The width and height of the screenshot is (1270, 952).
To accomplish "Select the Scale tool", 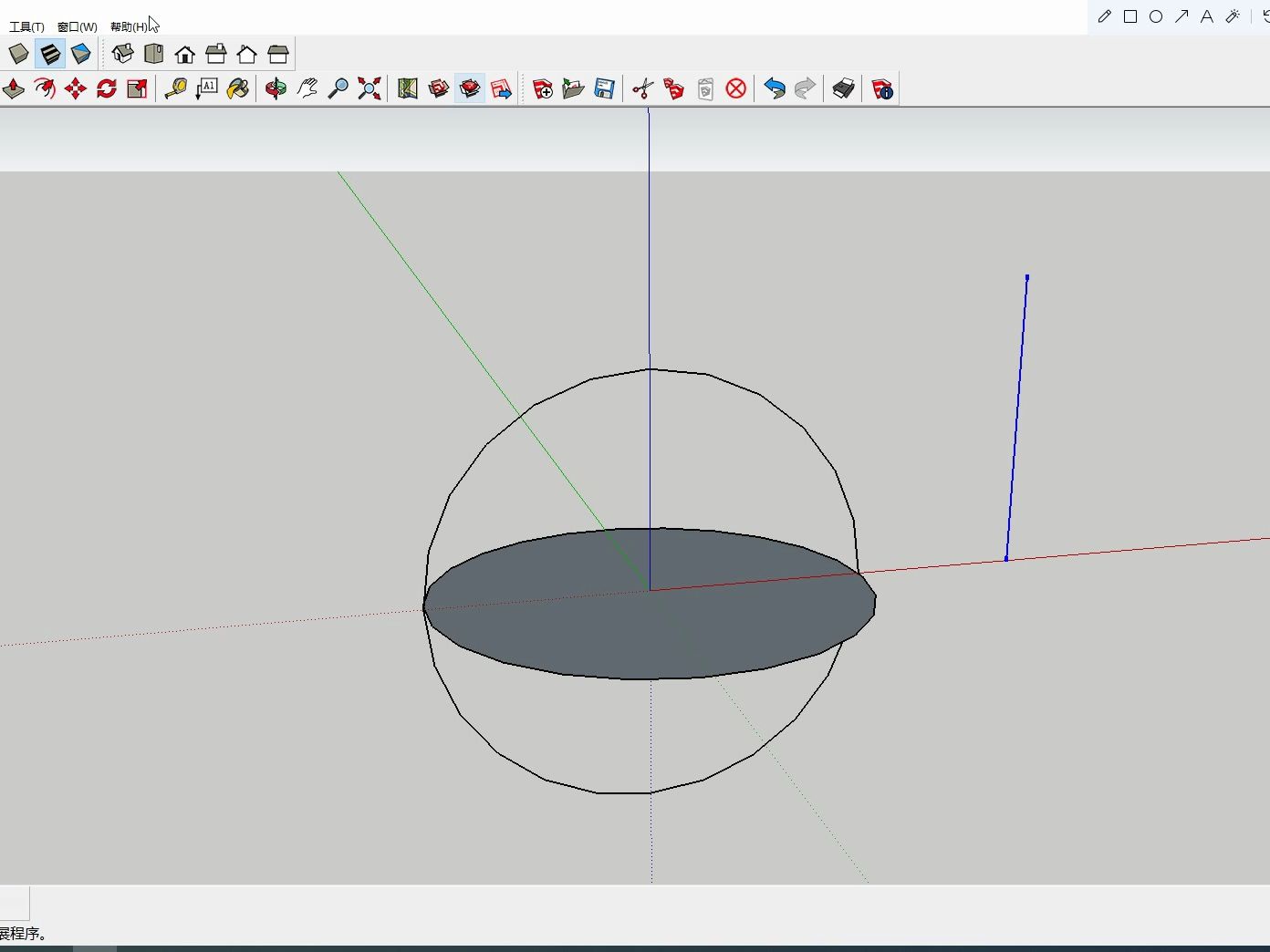I will click(x=138, y=88).
